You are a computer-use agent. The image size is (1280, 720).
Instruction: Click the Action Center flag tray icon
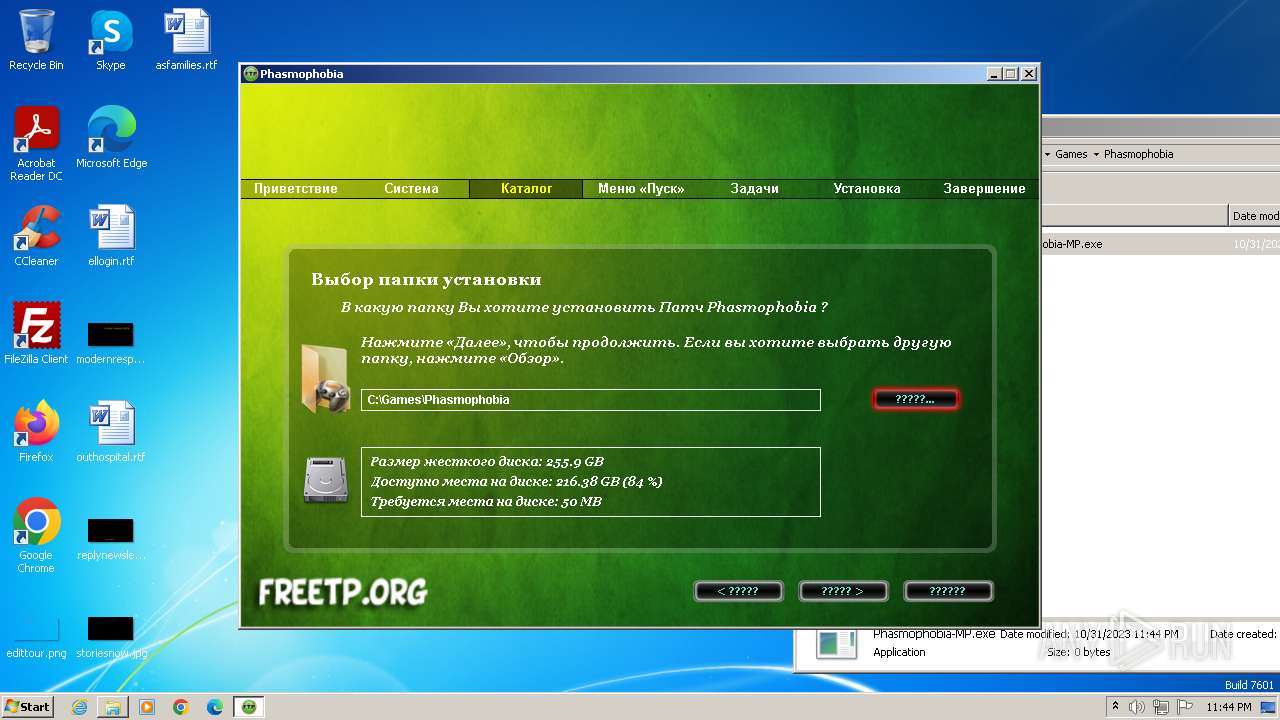1183,707
